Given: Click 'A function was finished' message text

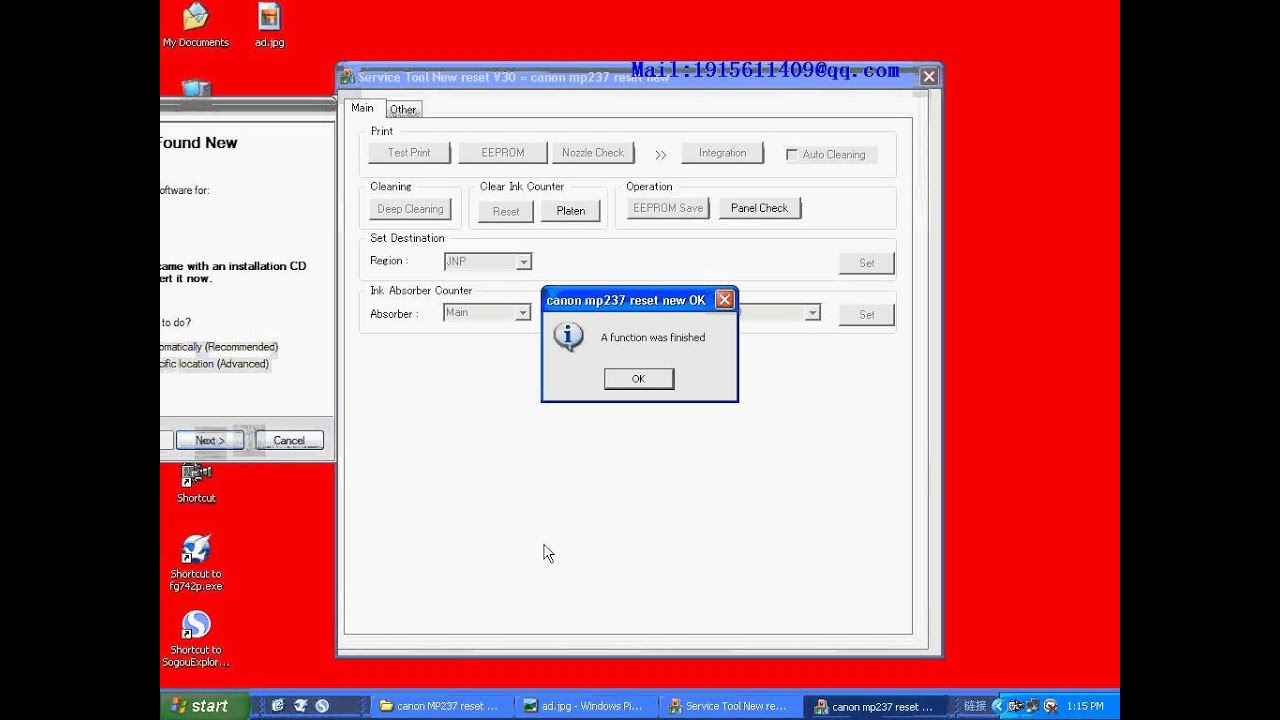Looking at the screenshot, I should (653, 338).
